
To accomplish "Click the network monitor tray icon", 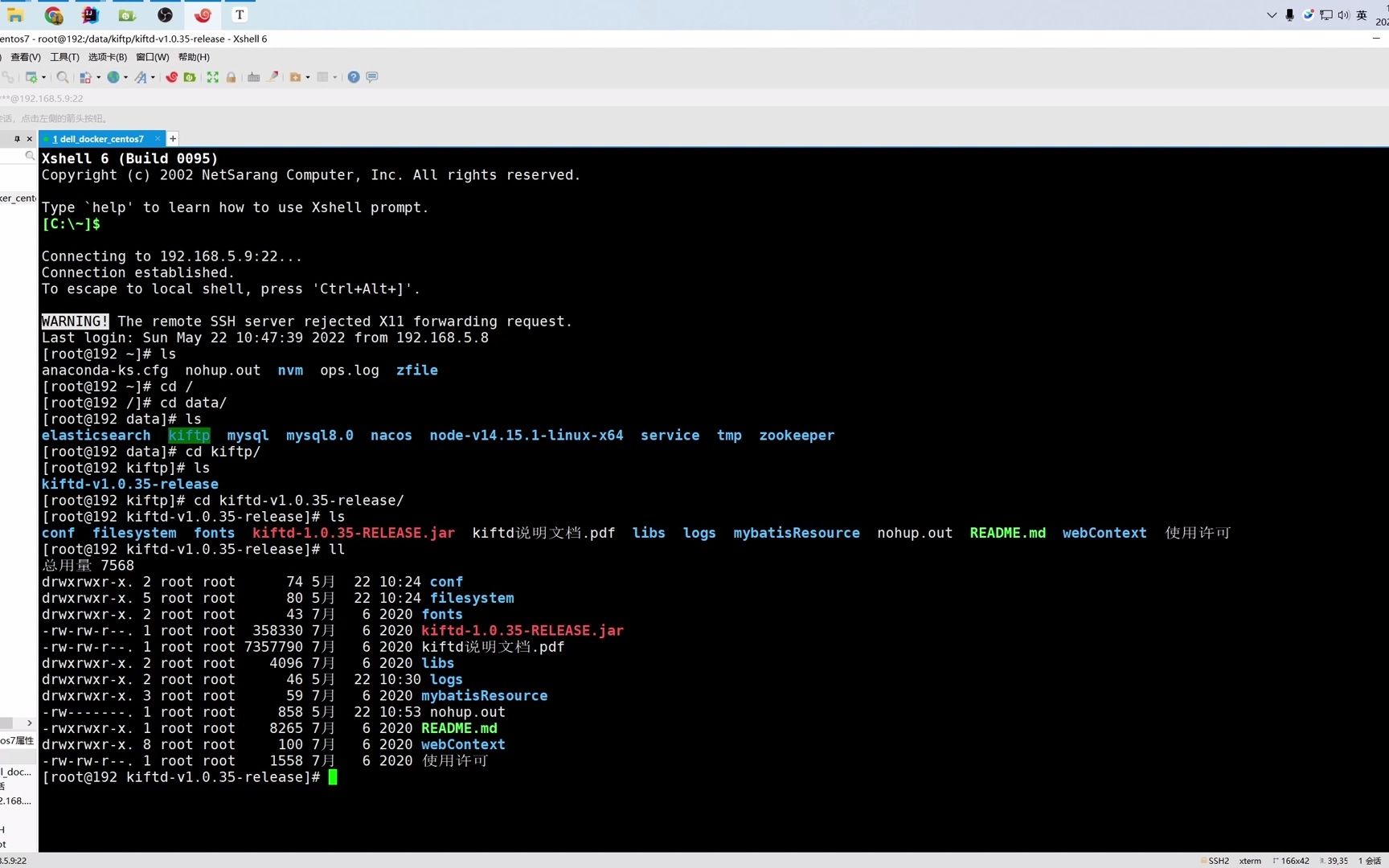I will [x=1326, y=15].
